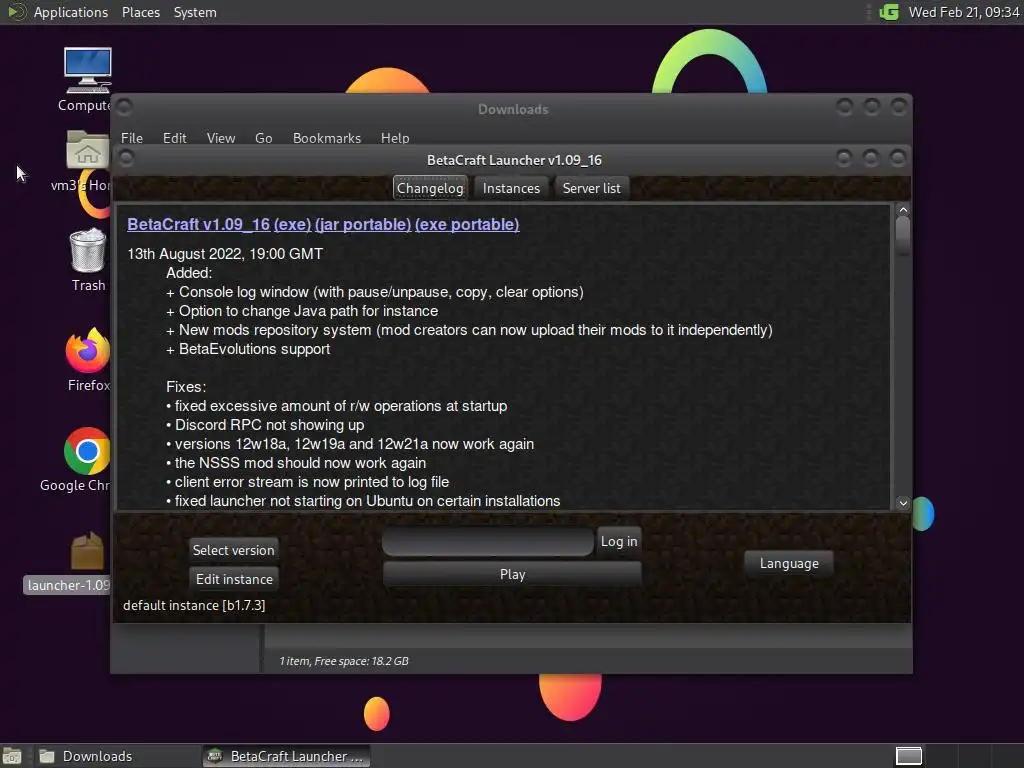Click 'BetaEvolutions support' changelog line

tap(248, 349)
